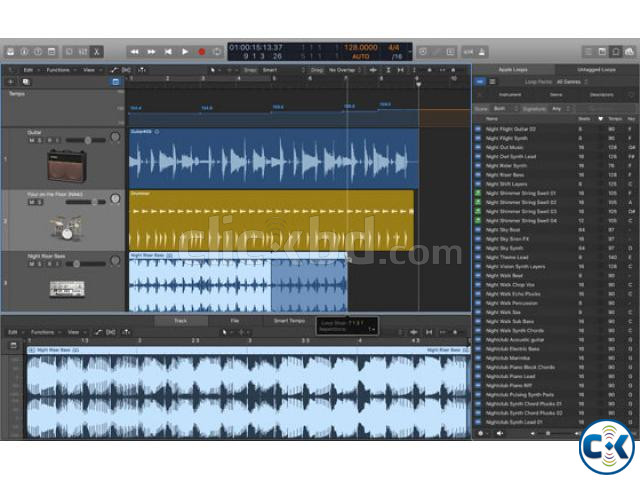Switch editor to the File tab
This screenshot has height=480, width=640.
point(235,321)
